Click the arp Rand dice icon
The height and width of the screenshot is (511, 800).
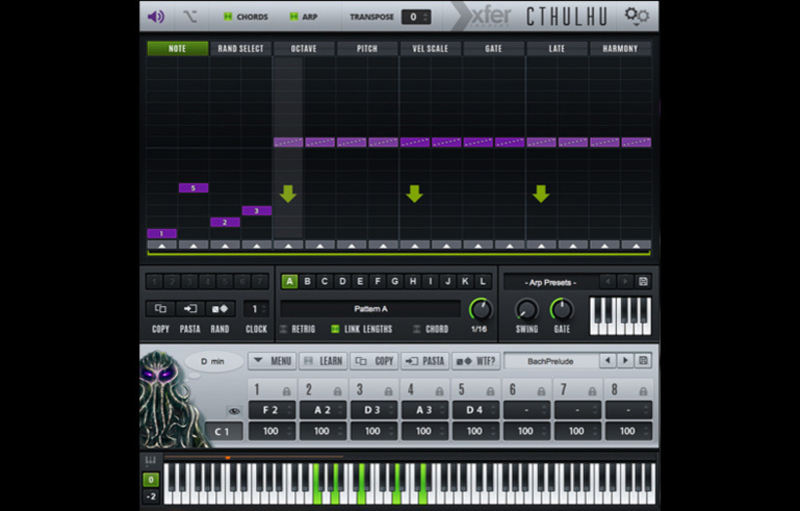tap(220, 309)
